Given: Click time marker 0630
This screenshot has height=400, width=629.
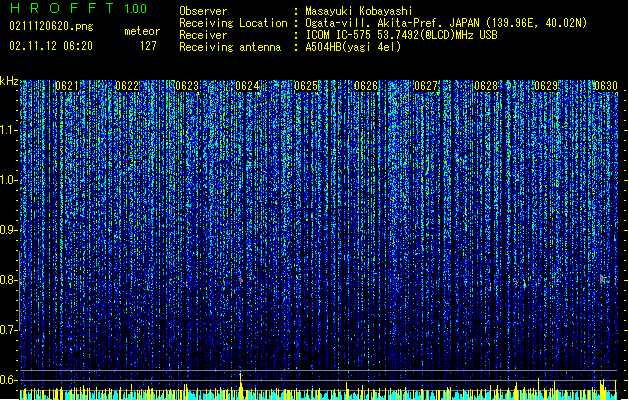Looking at the screenshot, I should pos(606,86).
